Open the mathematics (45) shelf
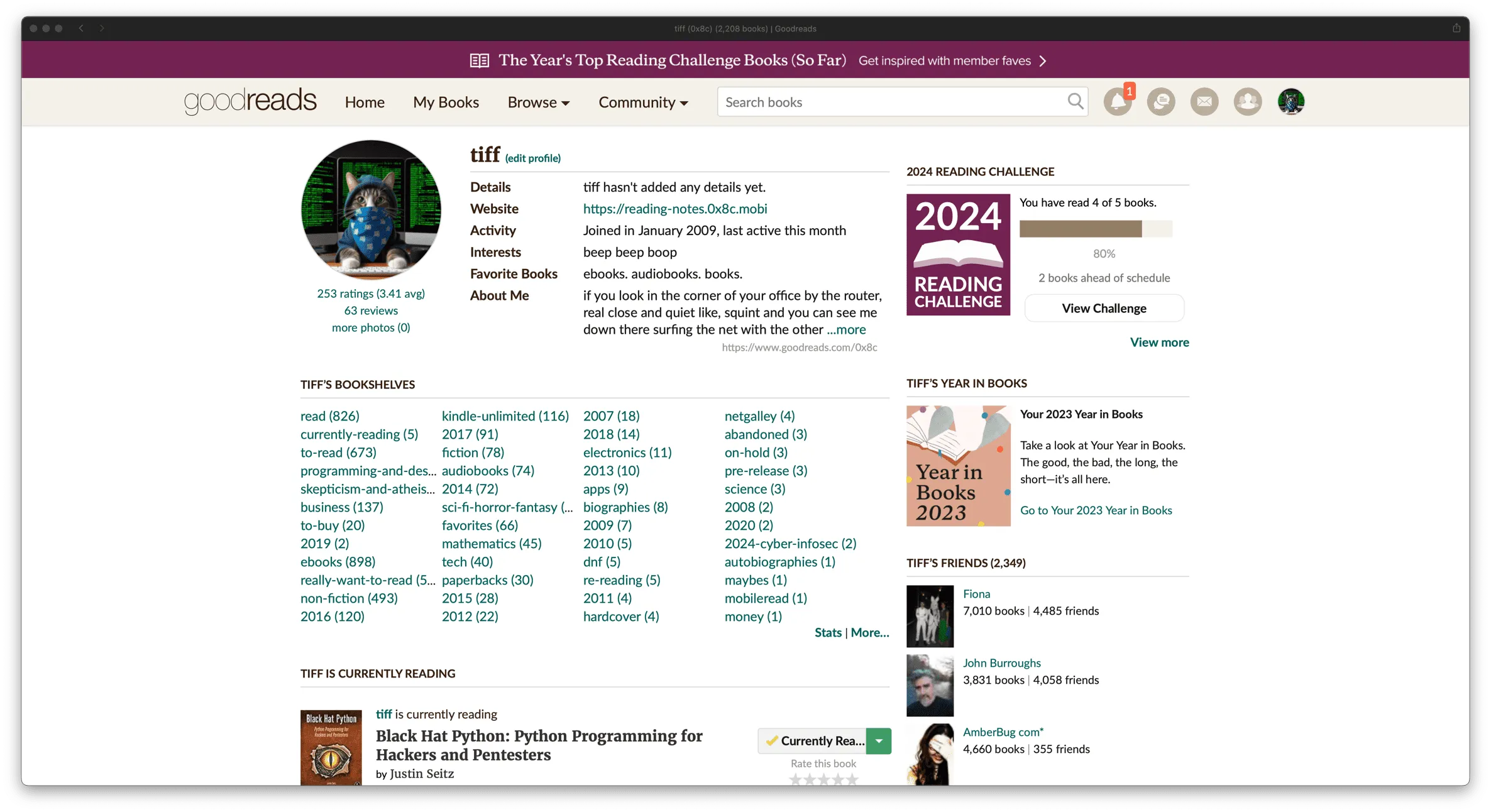 pyautogui.click(x=492, y=543)
